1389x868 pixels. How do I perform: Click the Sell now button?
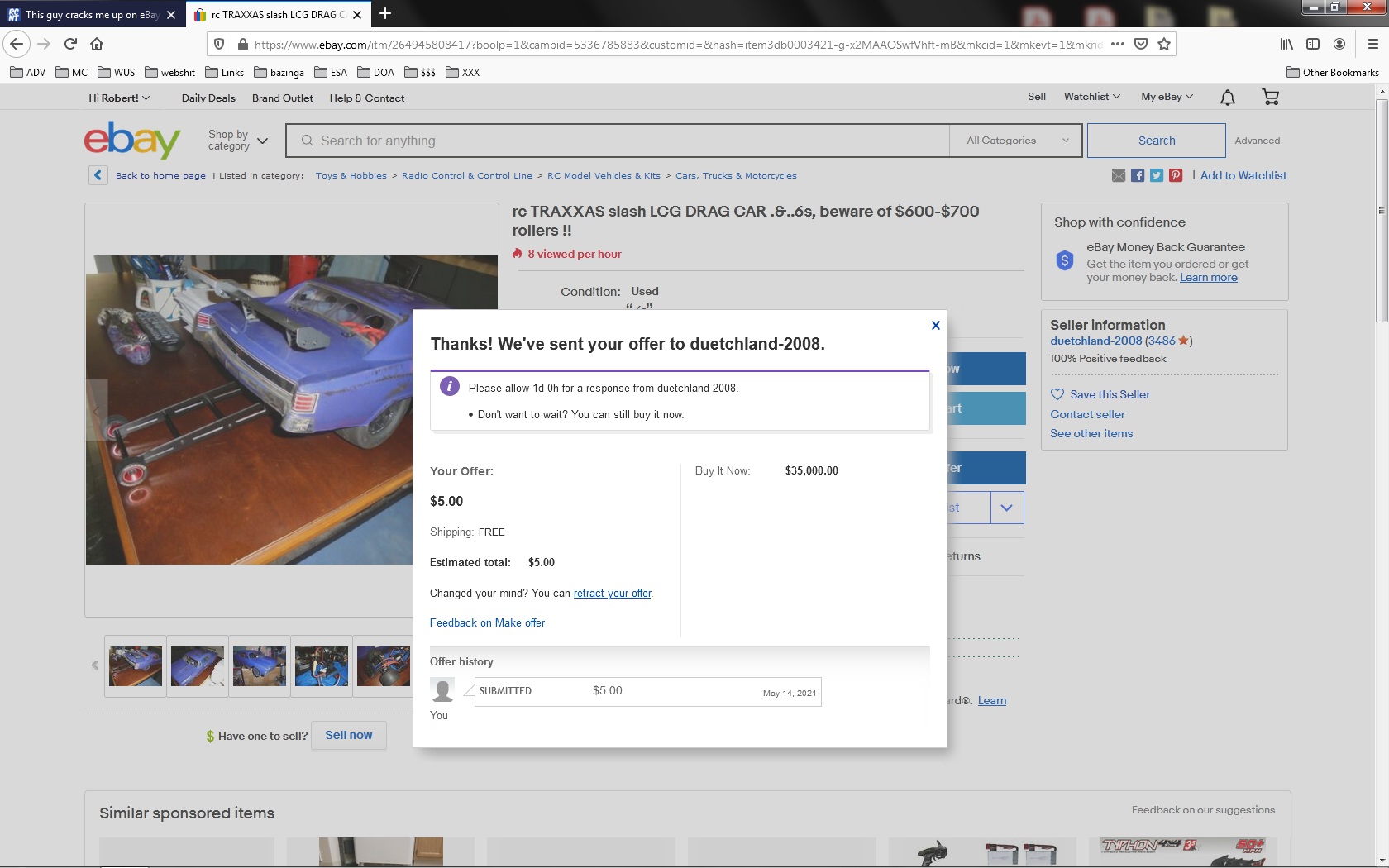pyautogui.click(x=349, y=735)
